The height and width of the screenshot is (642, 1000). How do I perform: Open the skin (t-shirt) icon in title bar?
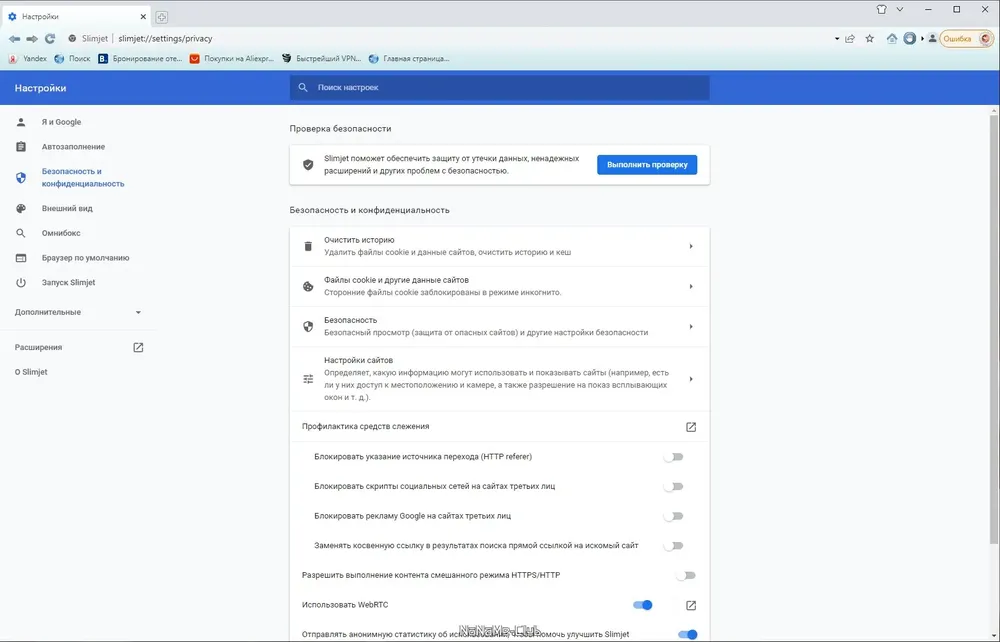pyautogui.click(x=881, y=10)
